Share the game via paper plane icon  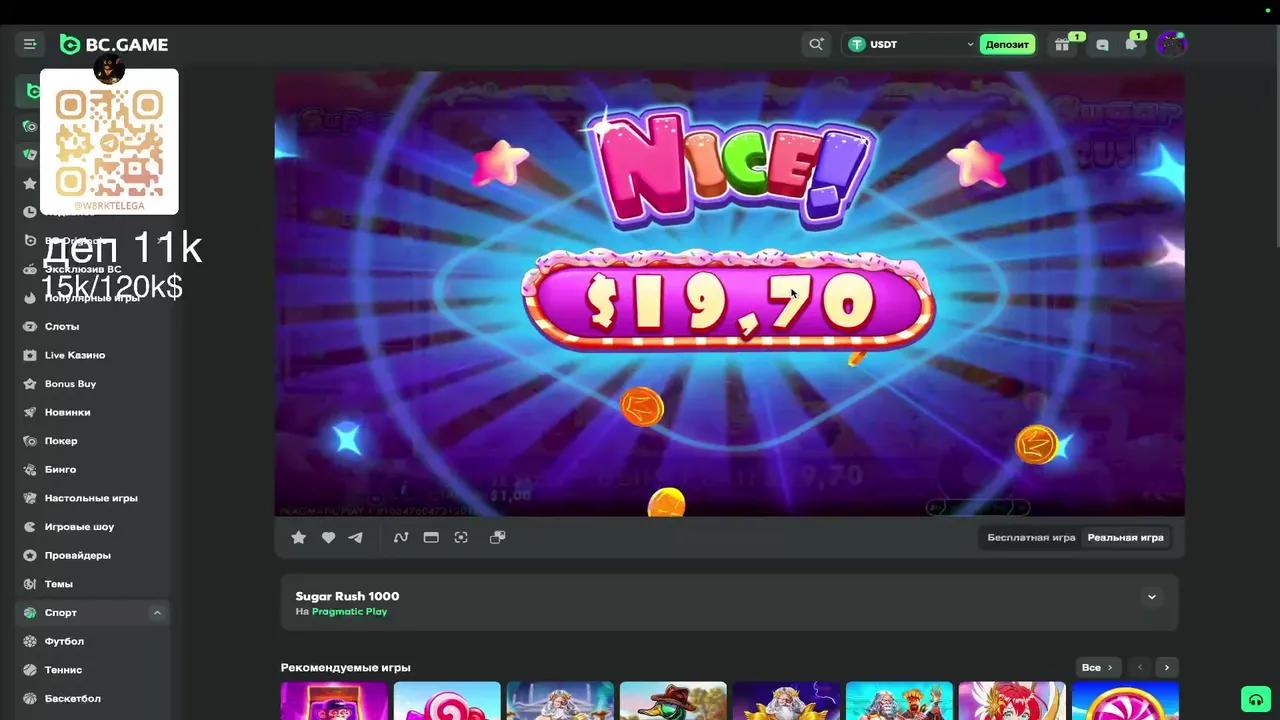355,537
